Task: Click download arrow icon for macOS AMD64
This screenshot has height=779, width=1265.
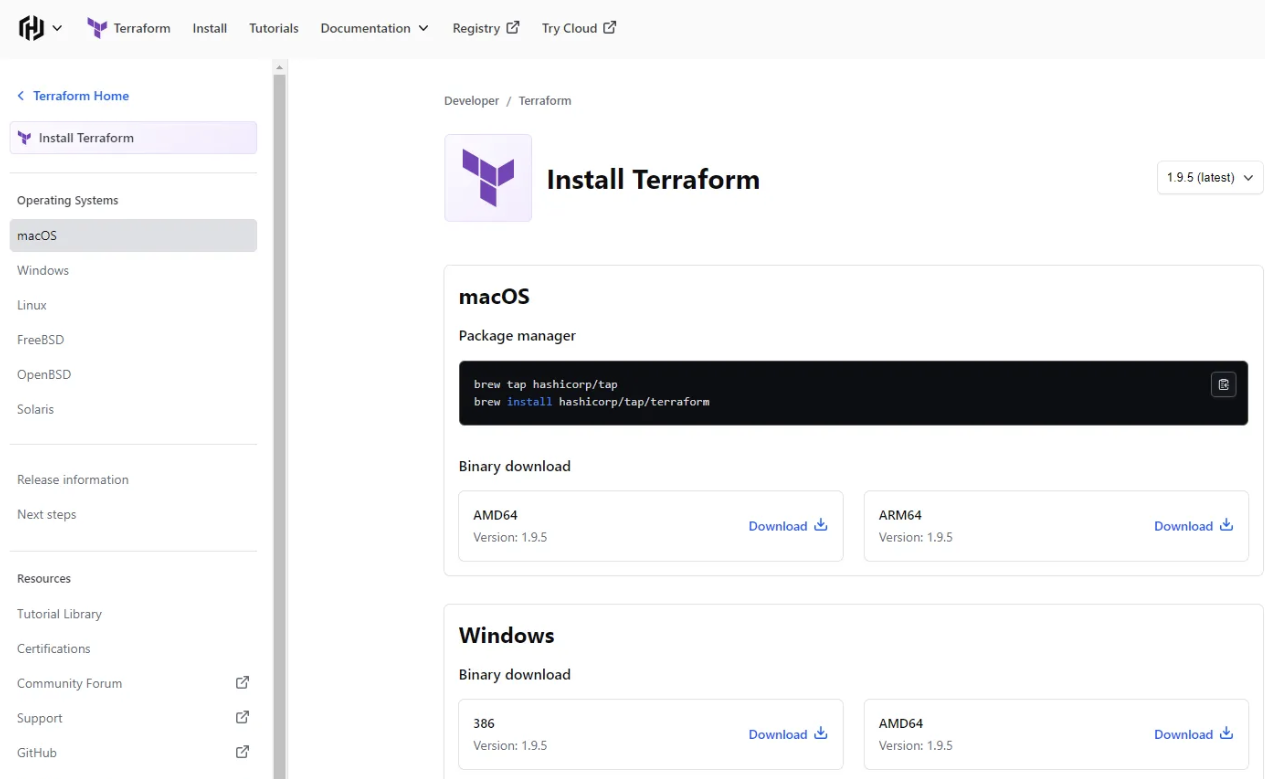Action: [821, 525]
